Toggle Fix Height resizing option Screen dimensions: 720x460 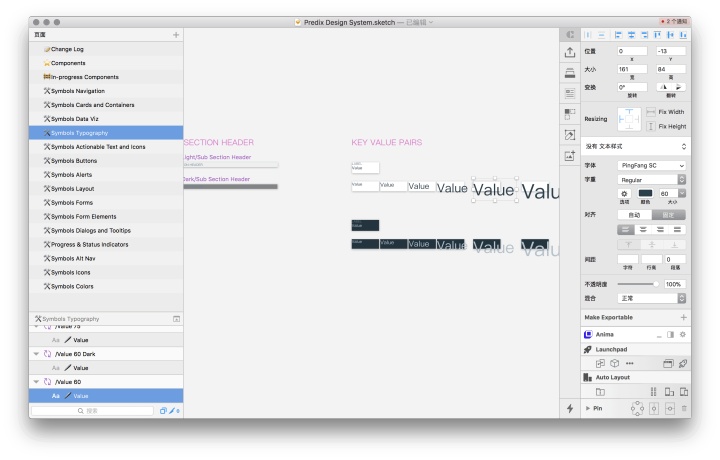coord(651,126)
